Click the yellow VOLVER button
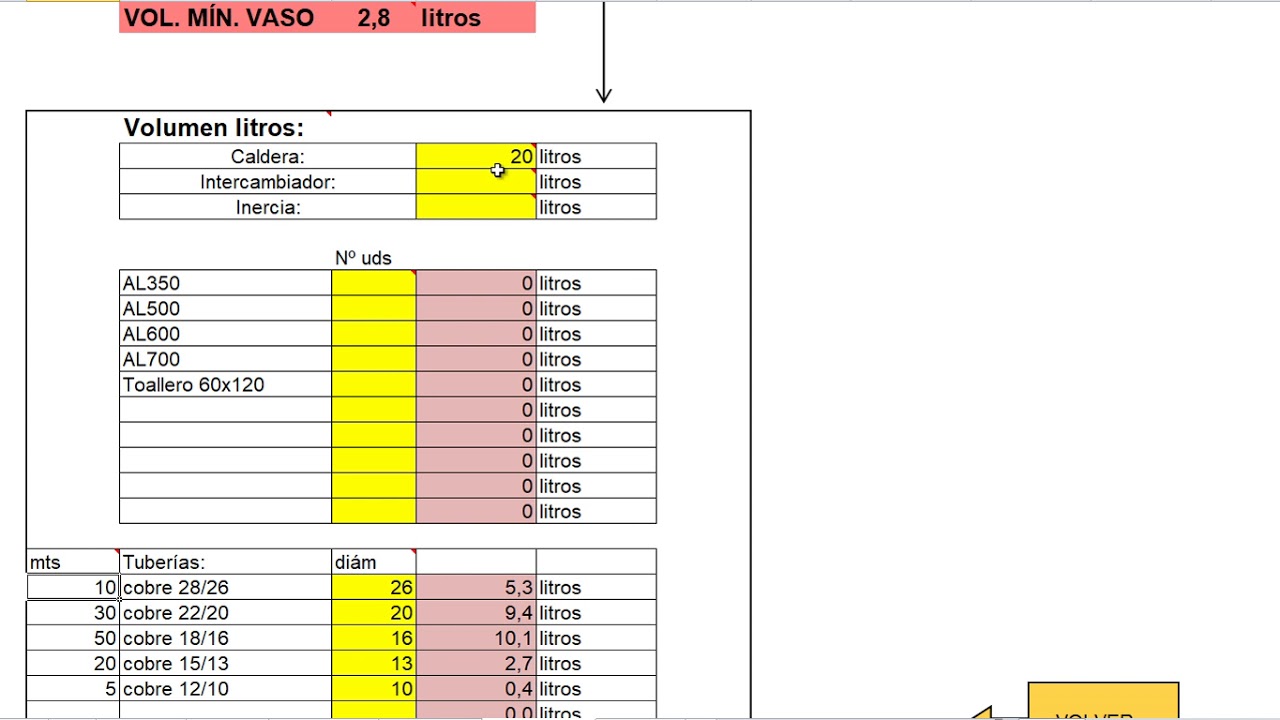1280x720 pixels. click(1103, 702)
